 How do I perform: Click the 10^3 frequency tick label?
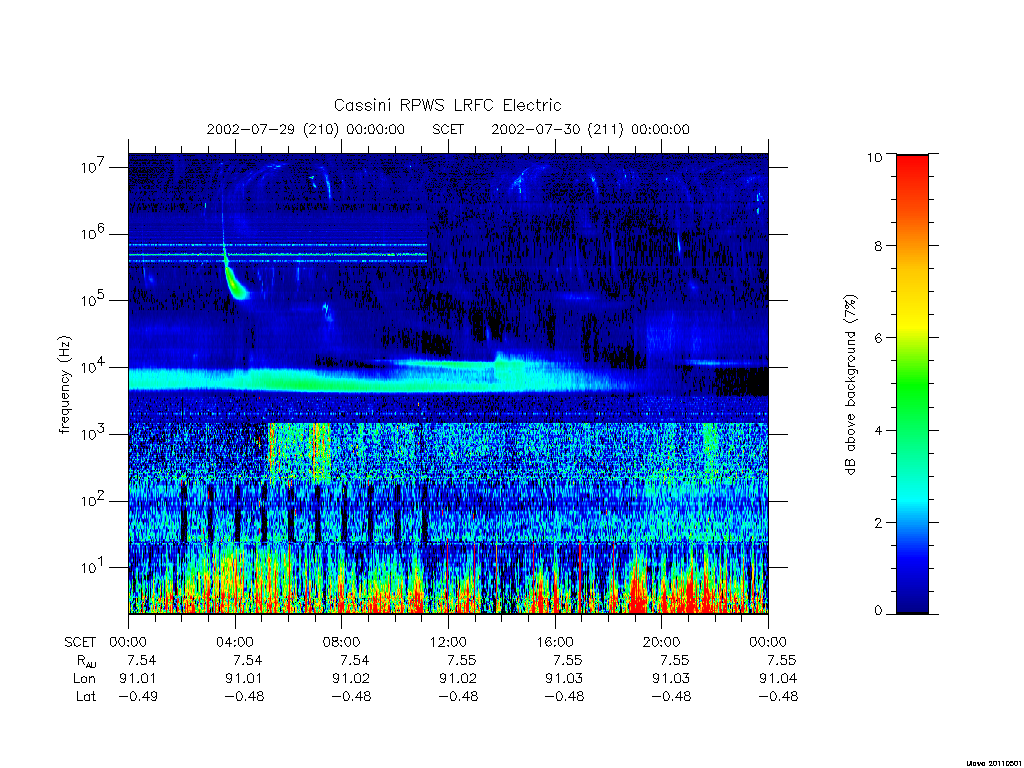pyautogui.click(x=94, y=434)
